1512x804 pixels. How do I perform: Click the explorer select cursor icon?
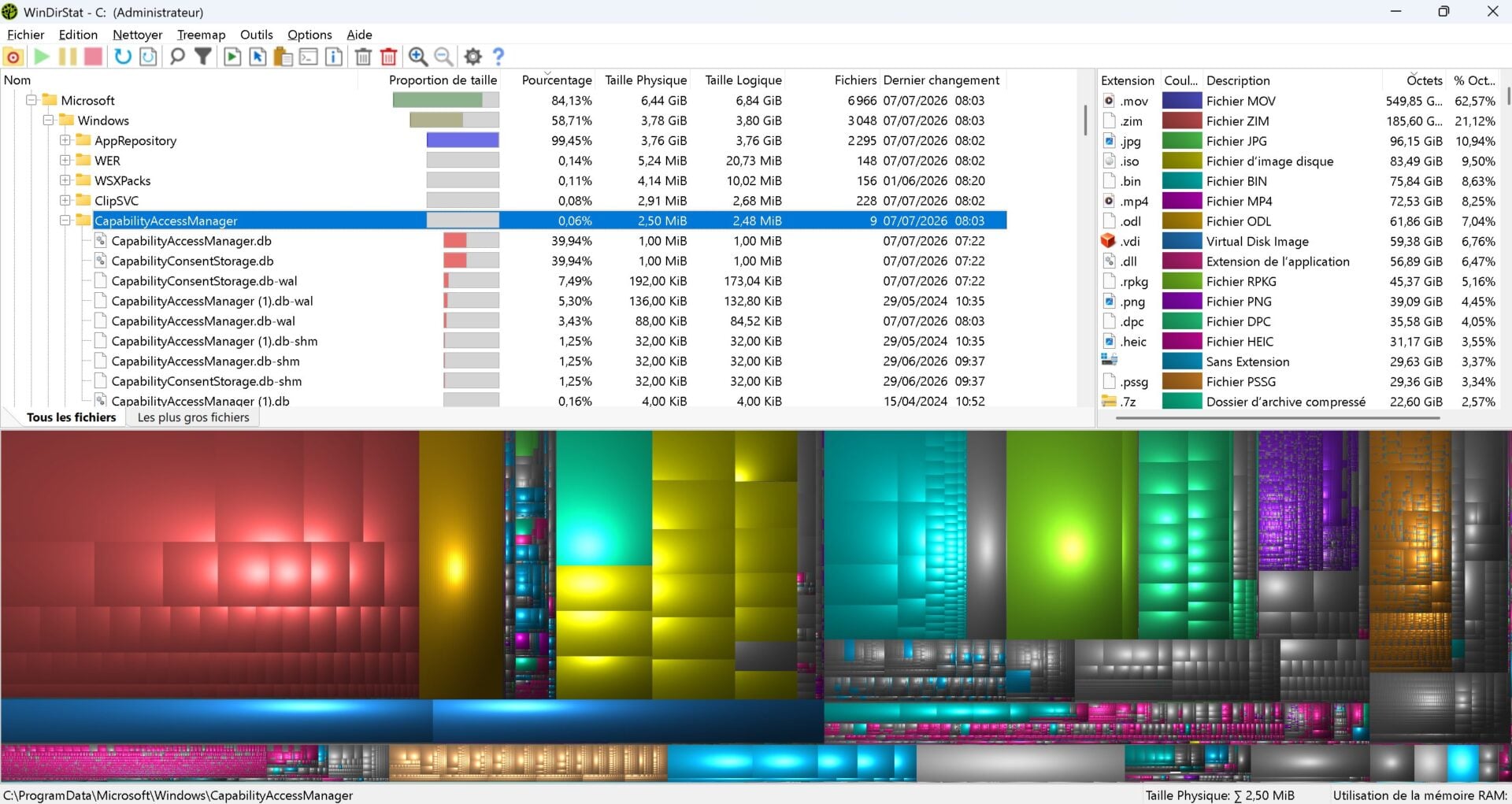(258, 57)
